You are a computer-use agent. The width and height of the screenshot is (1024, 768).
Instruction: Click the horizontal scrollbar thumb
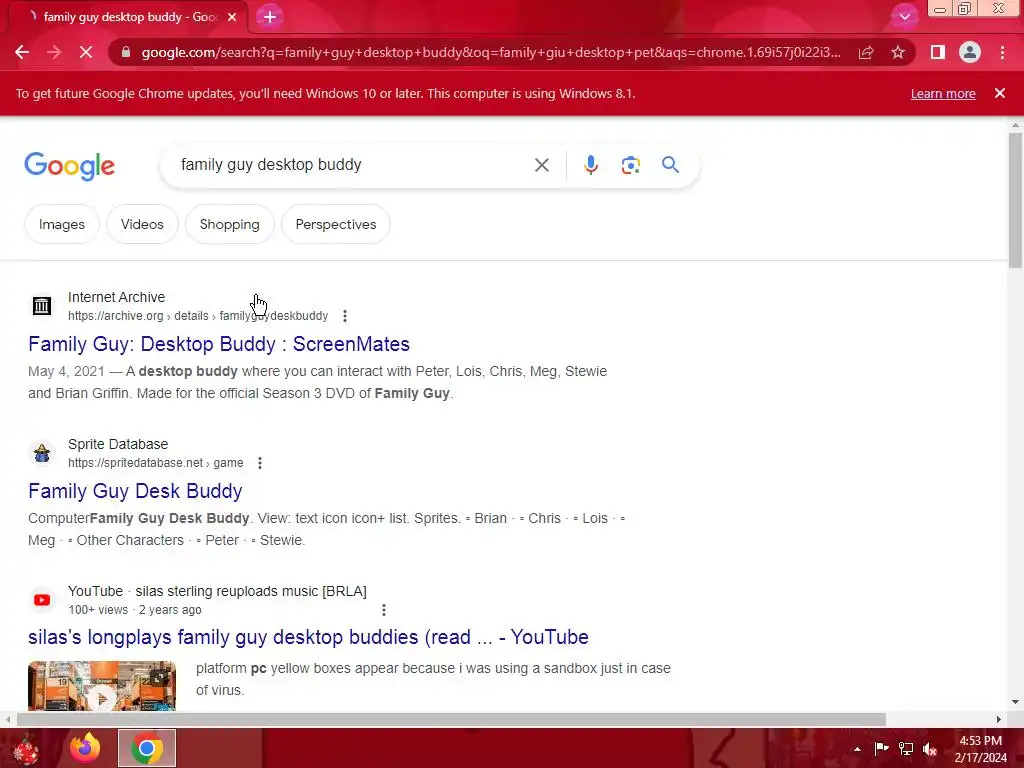[x=451, y=720]
